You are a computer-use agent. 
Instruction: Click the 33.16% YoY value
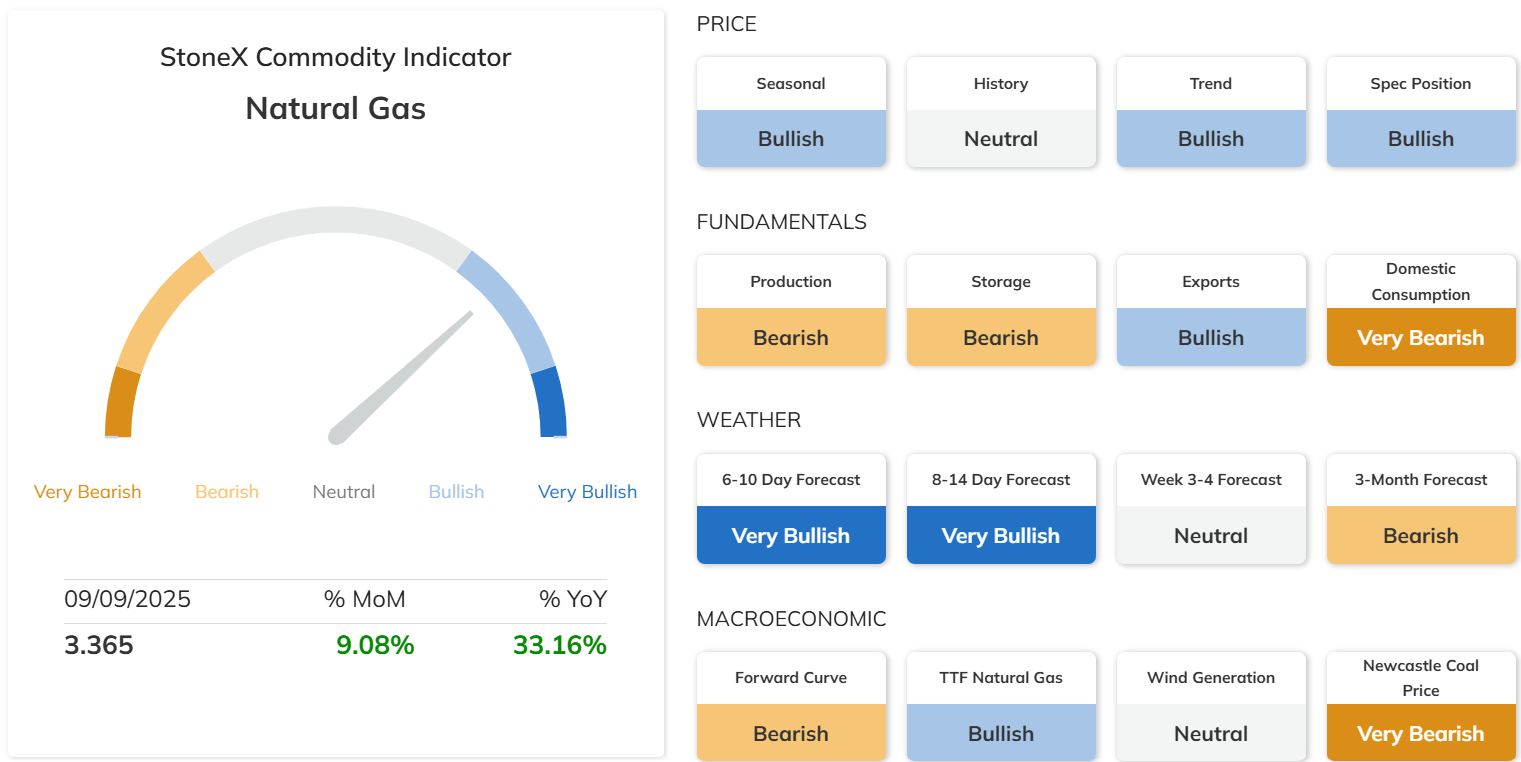(x=560, y=645)
